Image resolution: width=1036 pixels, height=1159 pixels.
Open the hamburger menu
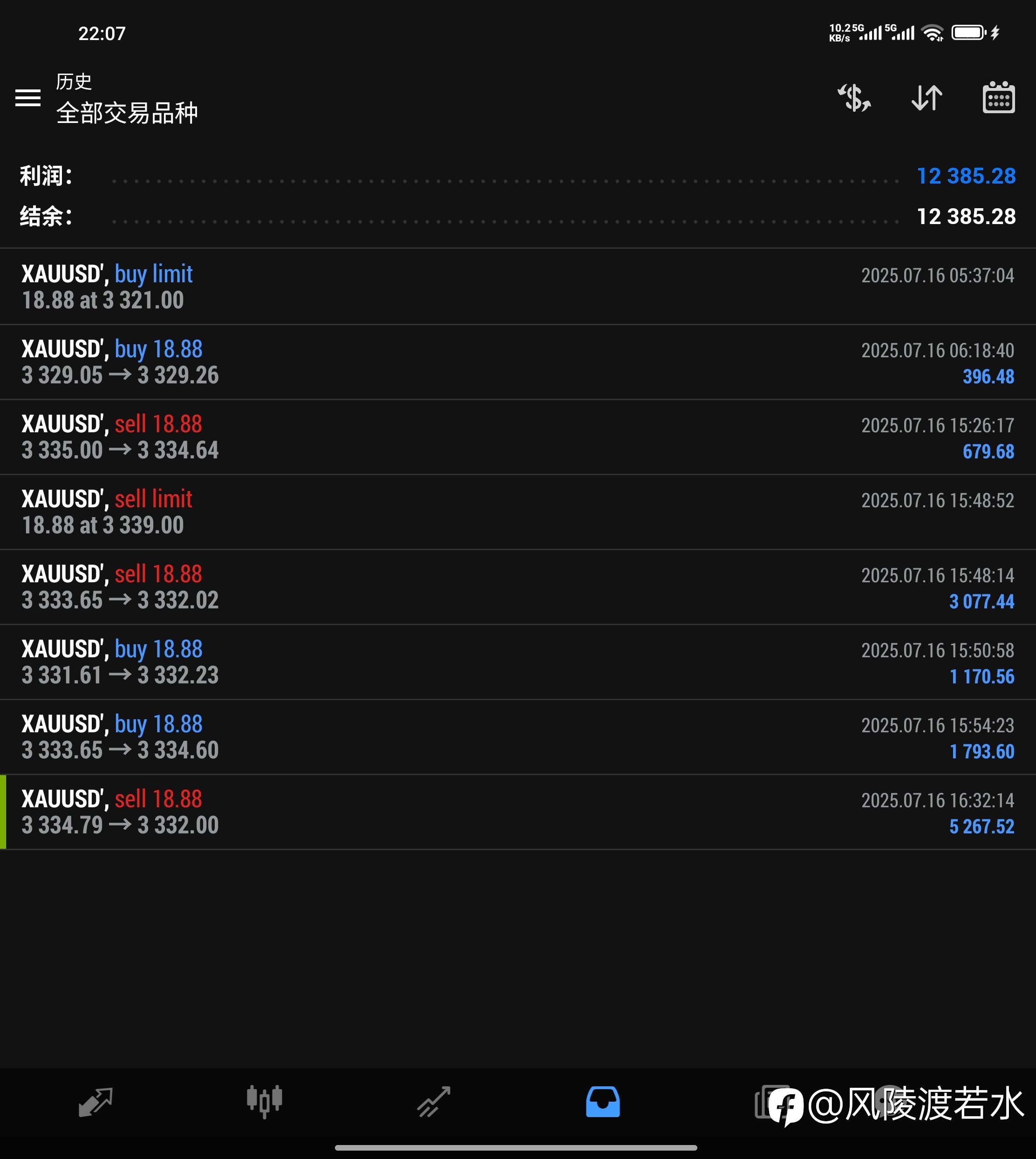tap(27, 98)
